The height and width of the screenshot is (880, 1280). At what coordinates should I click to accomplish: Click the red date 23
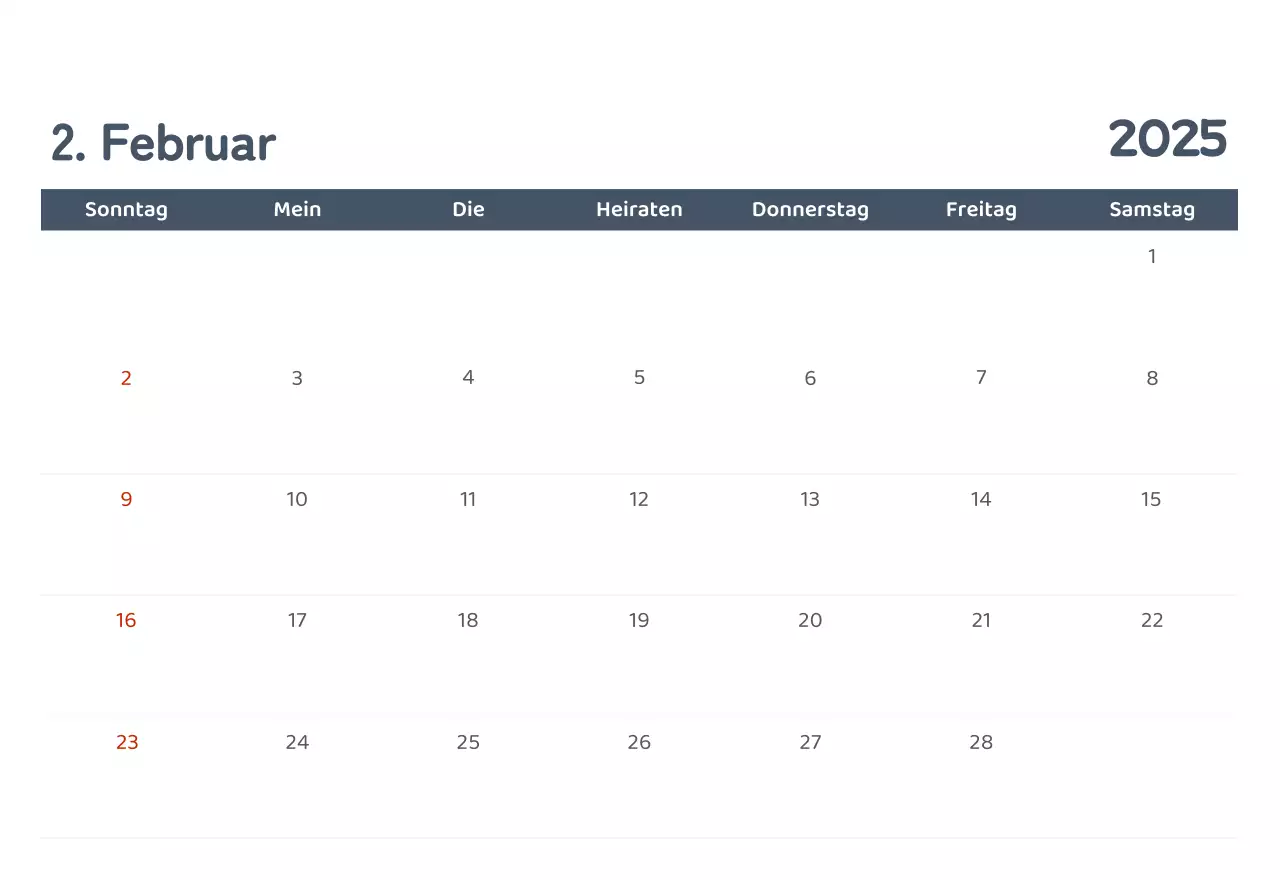[127, 743]
